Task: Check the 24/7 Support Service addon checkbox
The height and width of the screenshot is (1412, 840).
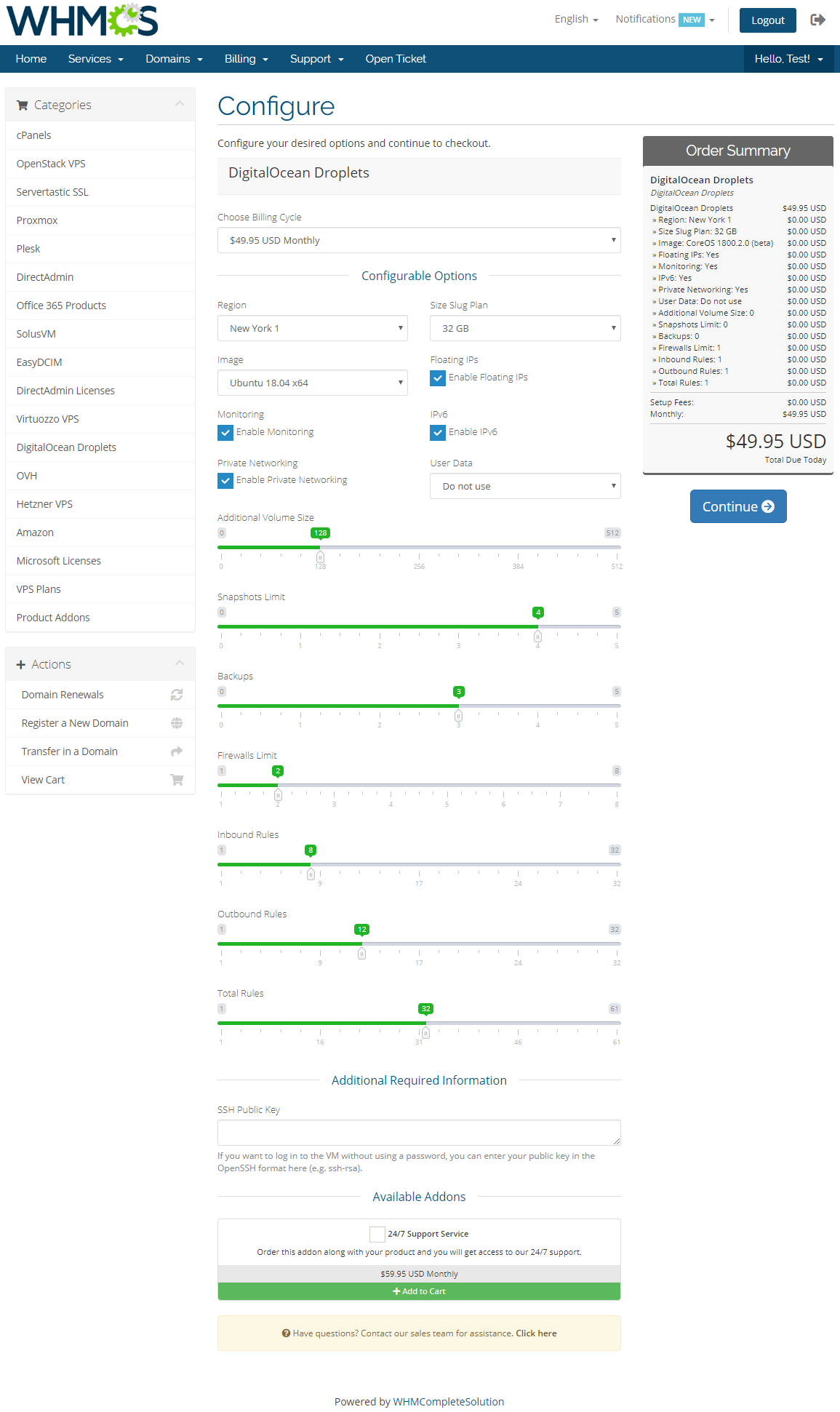Action: [x=377, y=1234]
